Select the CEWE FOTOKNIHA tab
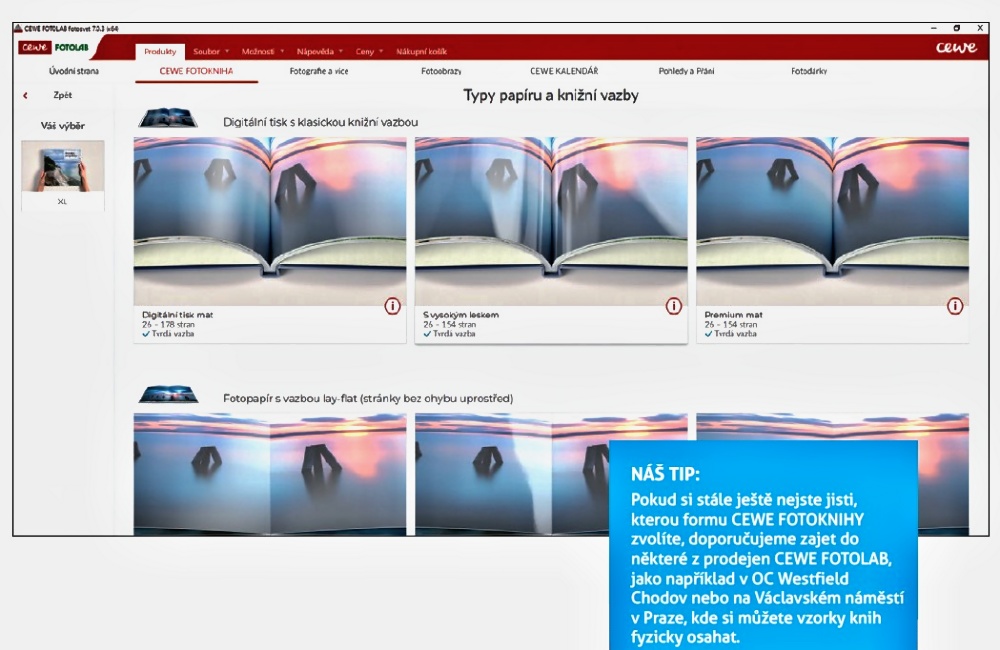1000x650 pixels. 196,71
